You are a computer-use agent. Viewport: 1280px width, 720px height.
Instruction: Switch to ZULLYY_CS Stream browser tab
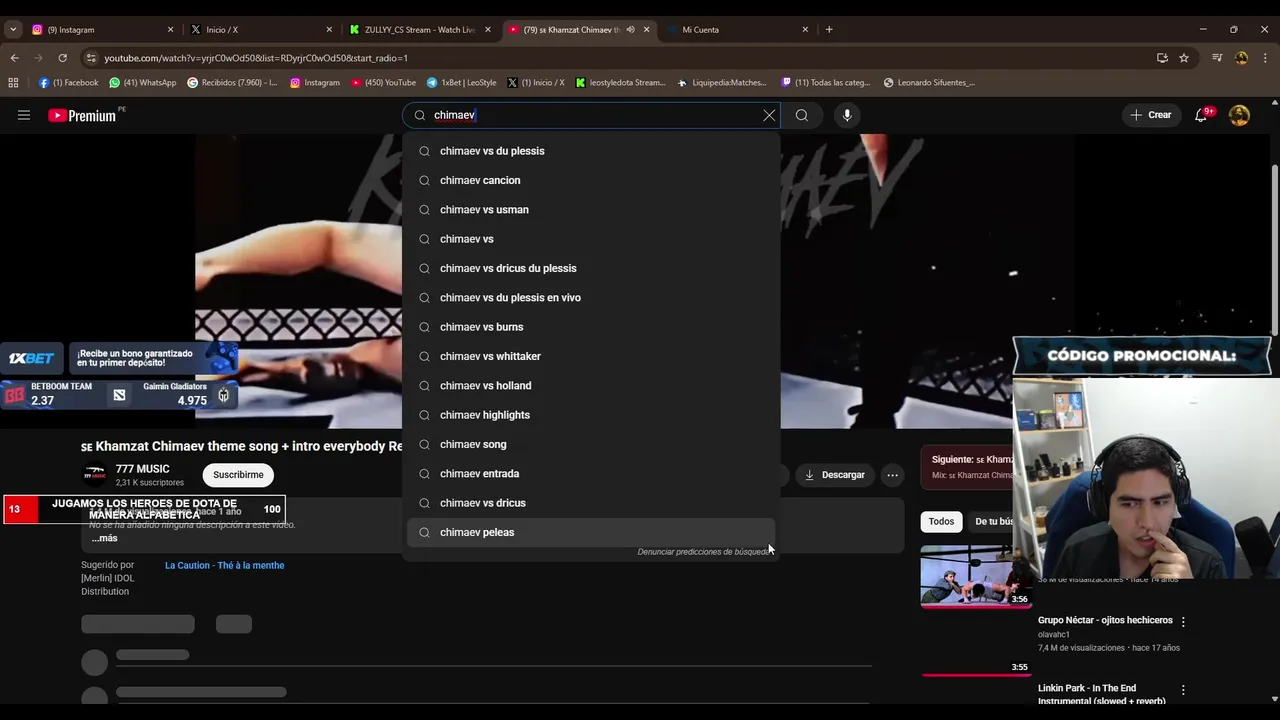[420, 30]
